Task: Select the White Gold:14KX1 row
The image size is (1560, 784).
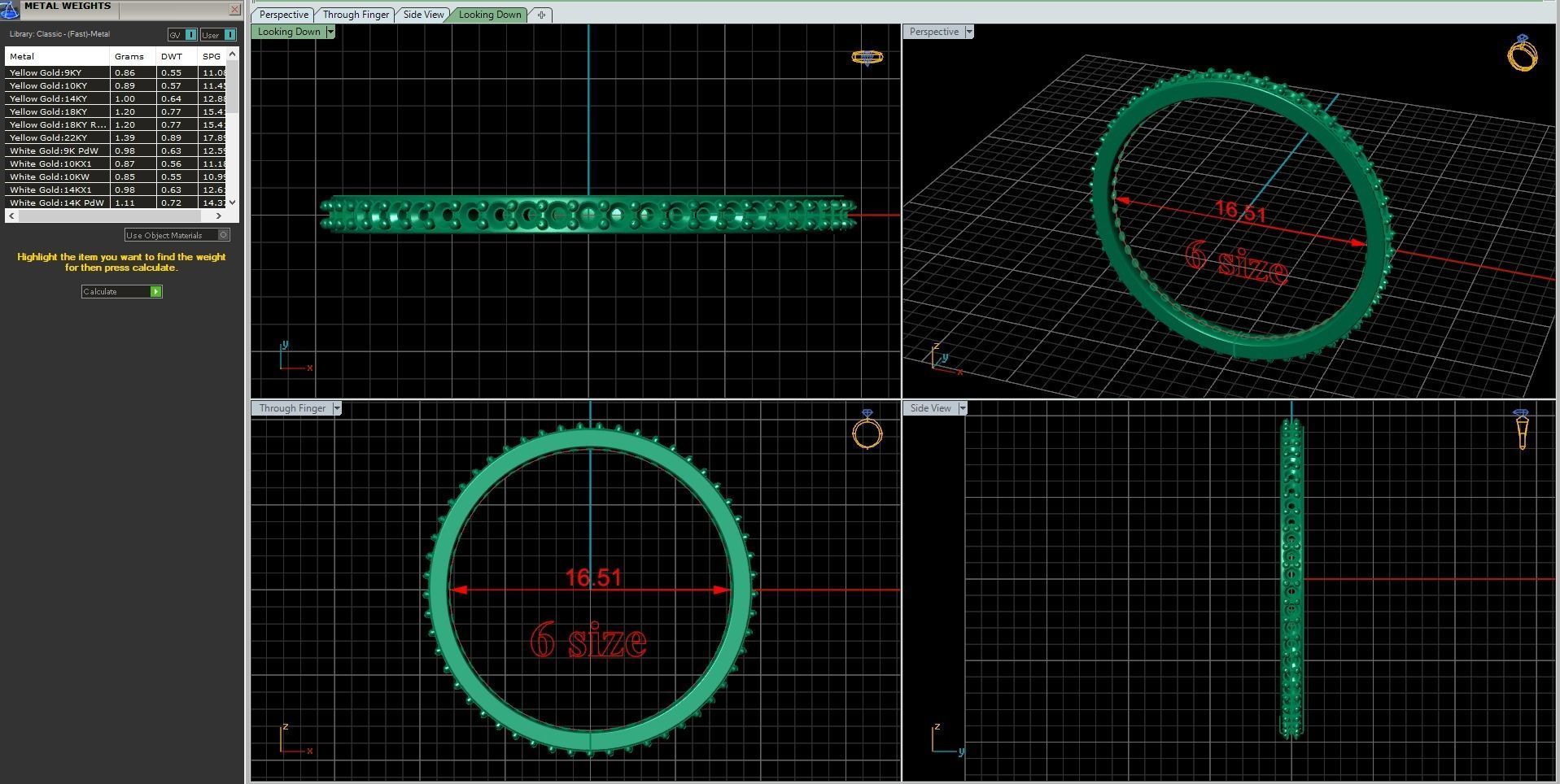Action: pyautogui.click(x=116, y=189)
